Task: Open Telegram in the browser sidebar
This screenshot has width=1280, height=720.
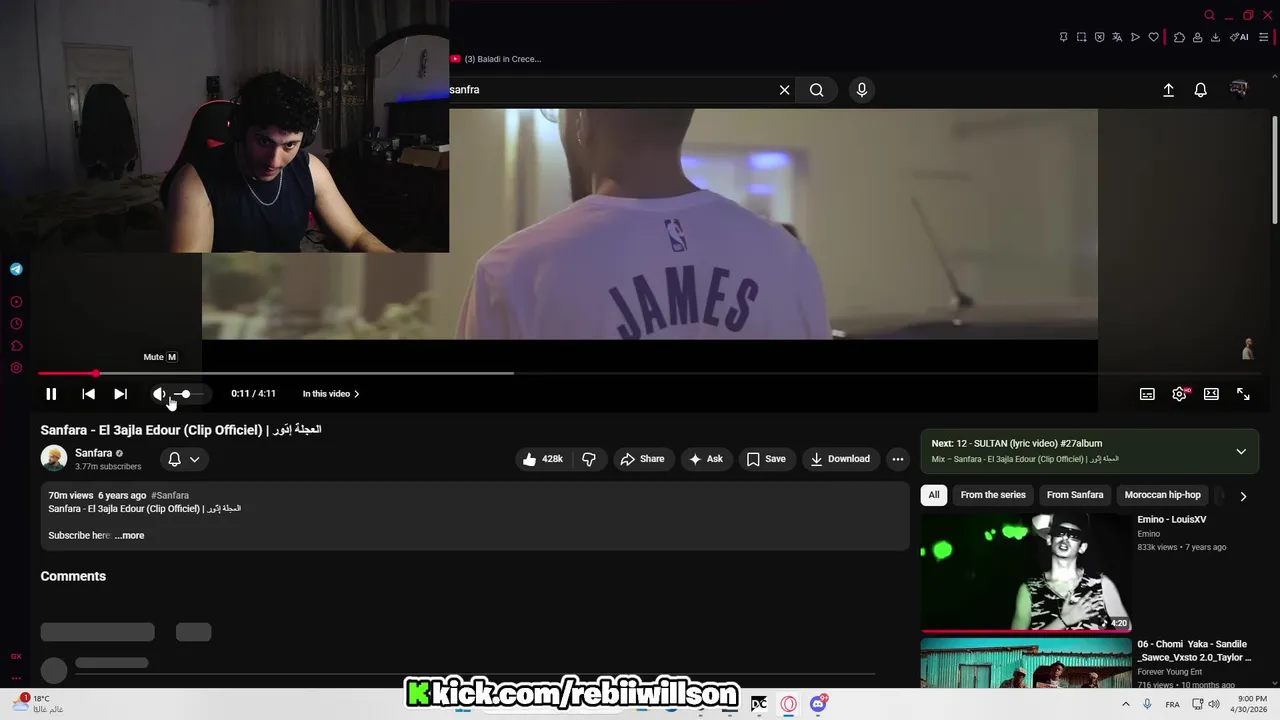Action: pos(16,269)
